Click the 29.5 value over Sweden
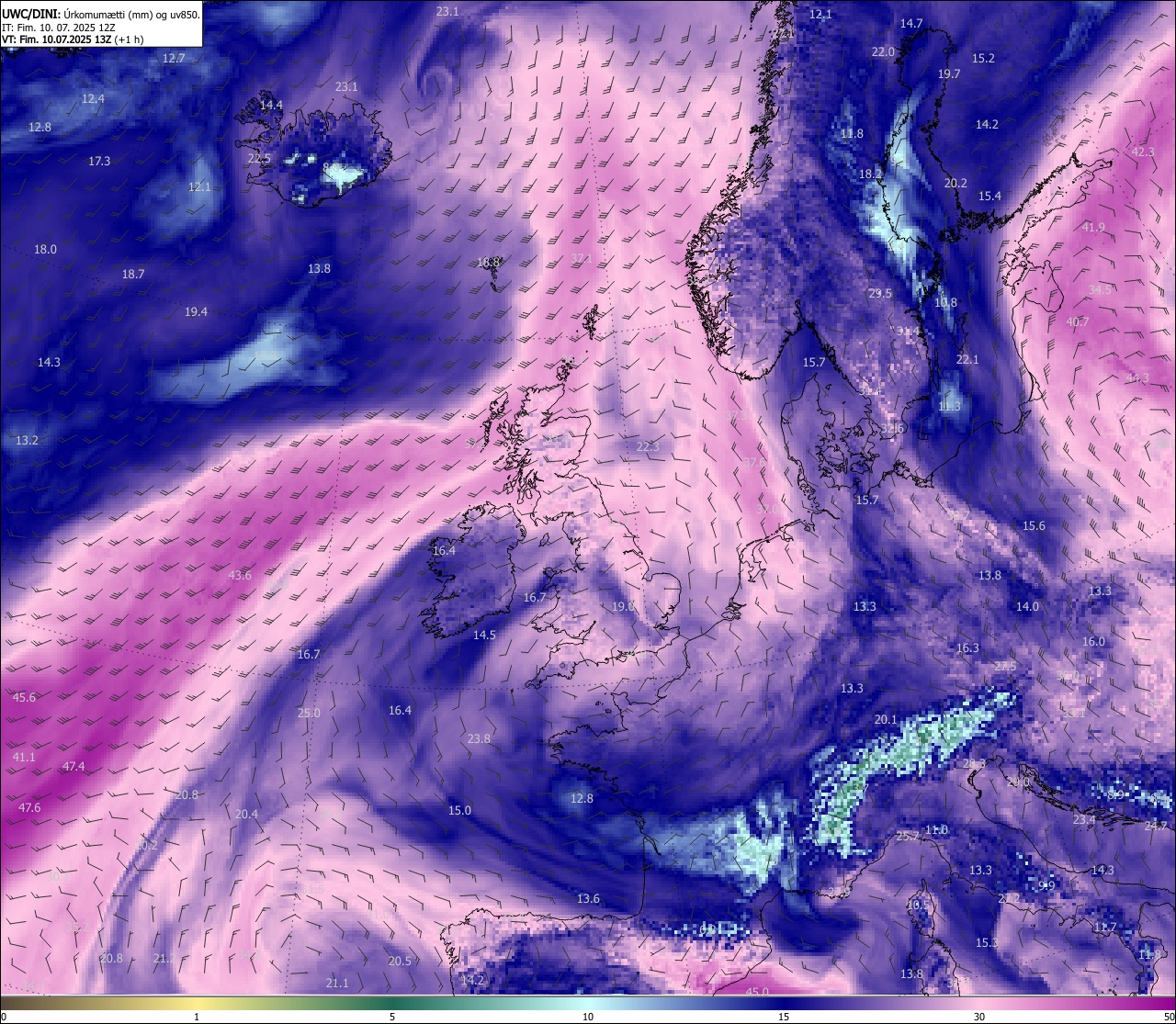Viewport: 1176px width, 1024px height. tap(880, 293)
